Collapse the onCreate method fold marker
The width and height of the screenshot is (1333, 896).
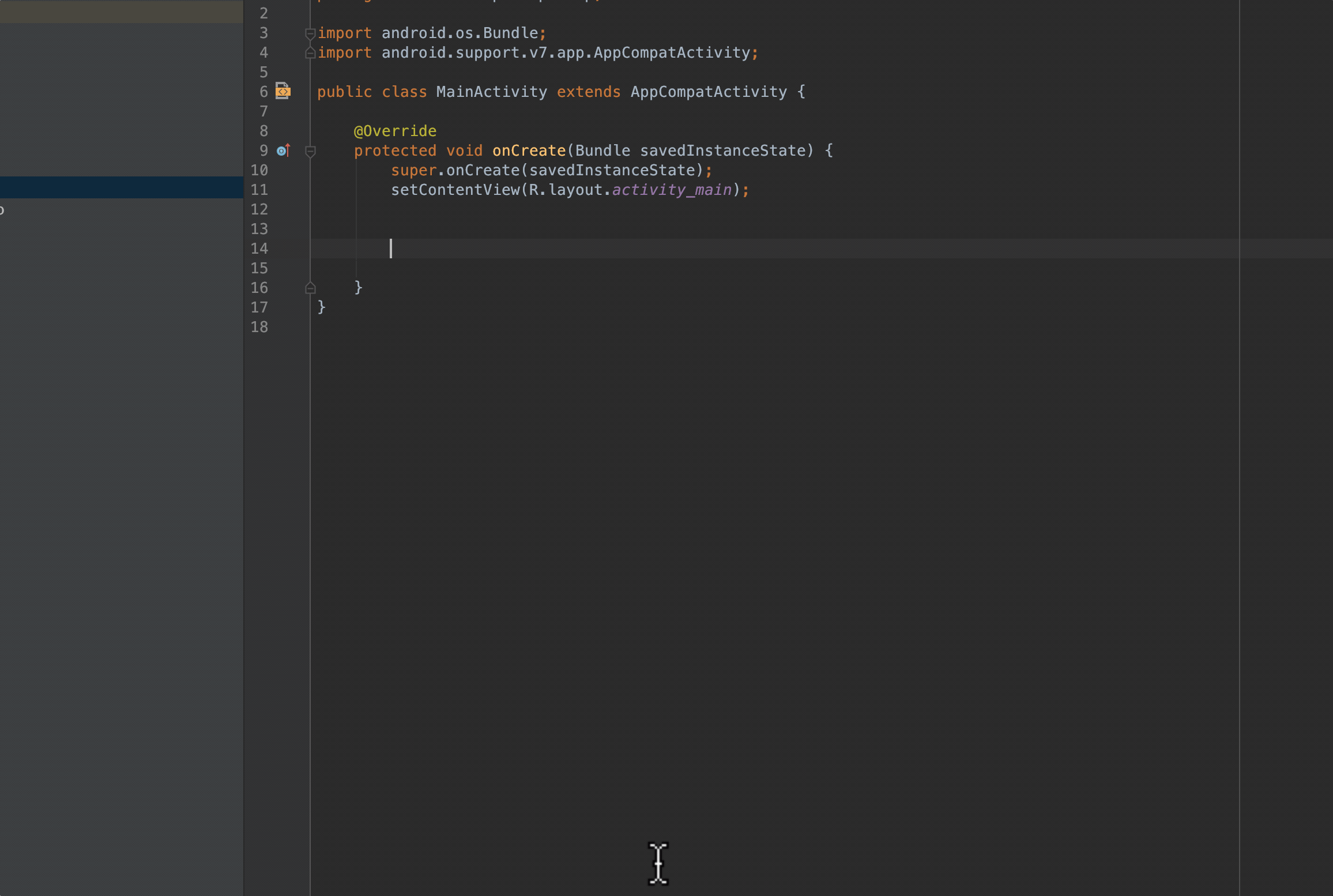point(310,151)
